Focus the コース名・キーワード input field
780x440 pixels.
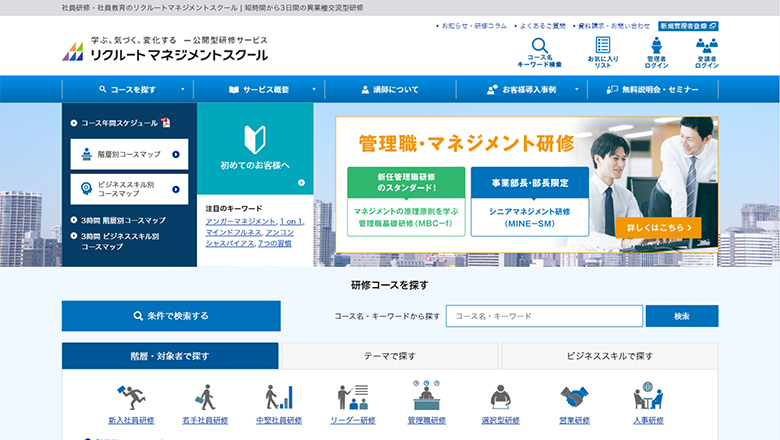click(x=544, y=316)
